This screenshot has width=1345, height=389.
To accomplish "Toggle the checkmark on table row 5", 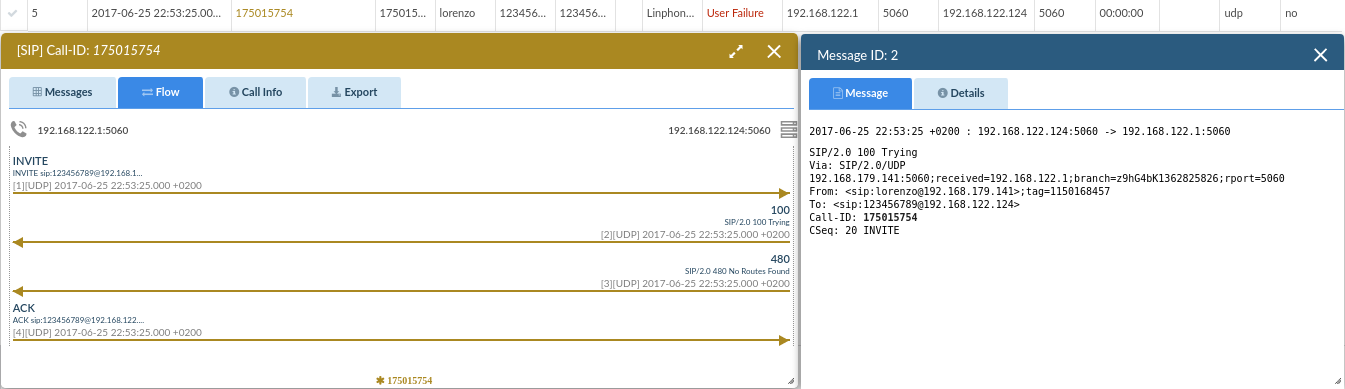I will click(x=13, y=14).
